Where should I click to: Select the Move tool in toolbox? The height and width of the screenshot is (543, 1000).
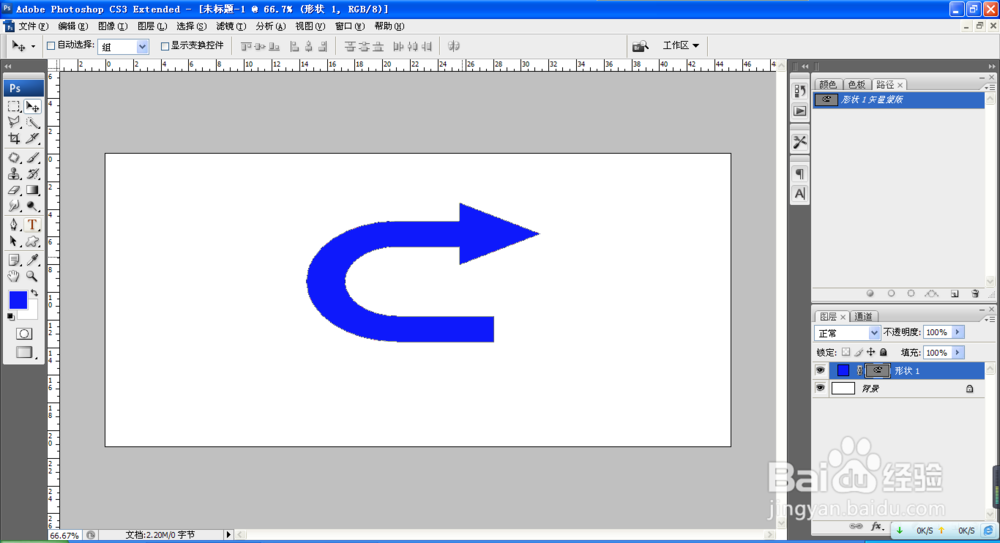pyautogui.click(x=33, y=107)
